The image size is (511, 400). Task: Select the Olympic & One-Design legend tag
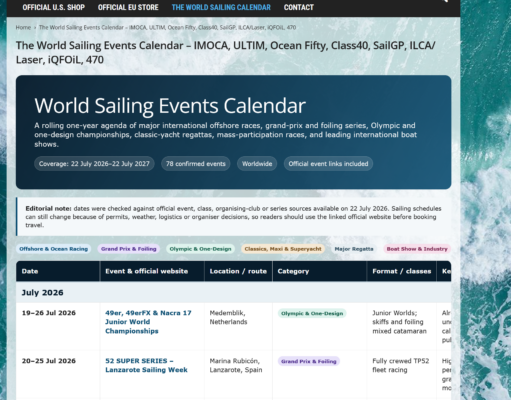click(200, 249)
